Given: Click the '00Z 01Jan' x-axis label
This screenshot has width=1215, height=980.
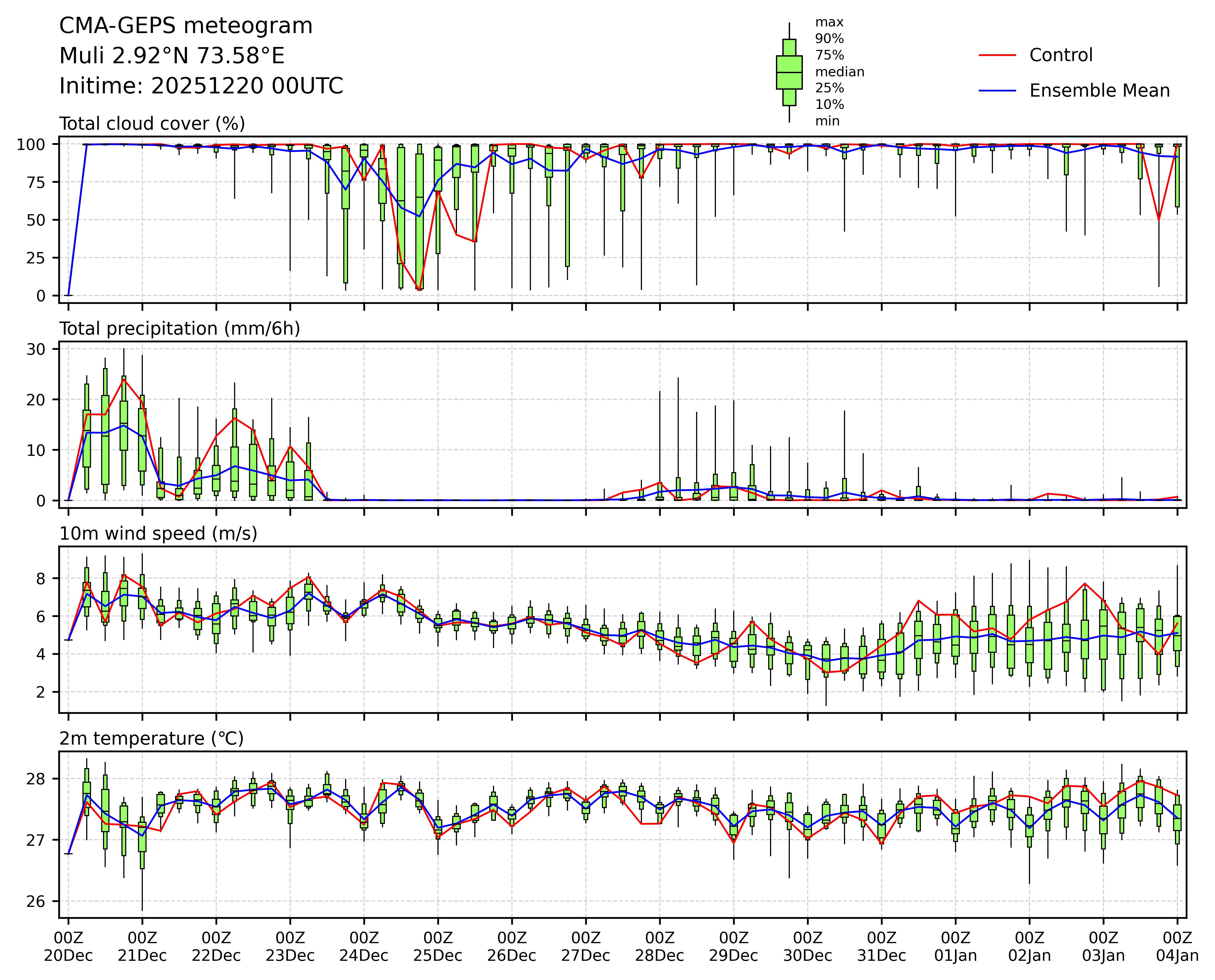Looking at the screenshot, I should click(955, 947).
